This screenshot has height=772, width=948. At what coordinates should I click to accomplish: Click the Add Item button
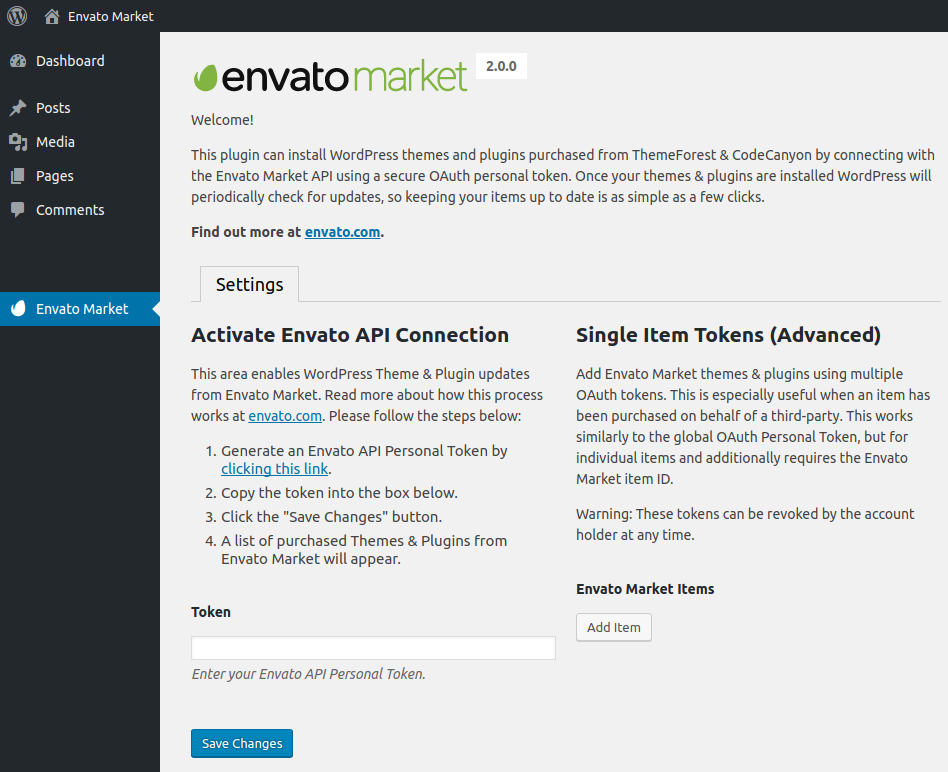[x=614, y=628]
